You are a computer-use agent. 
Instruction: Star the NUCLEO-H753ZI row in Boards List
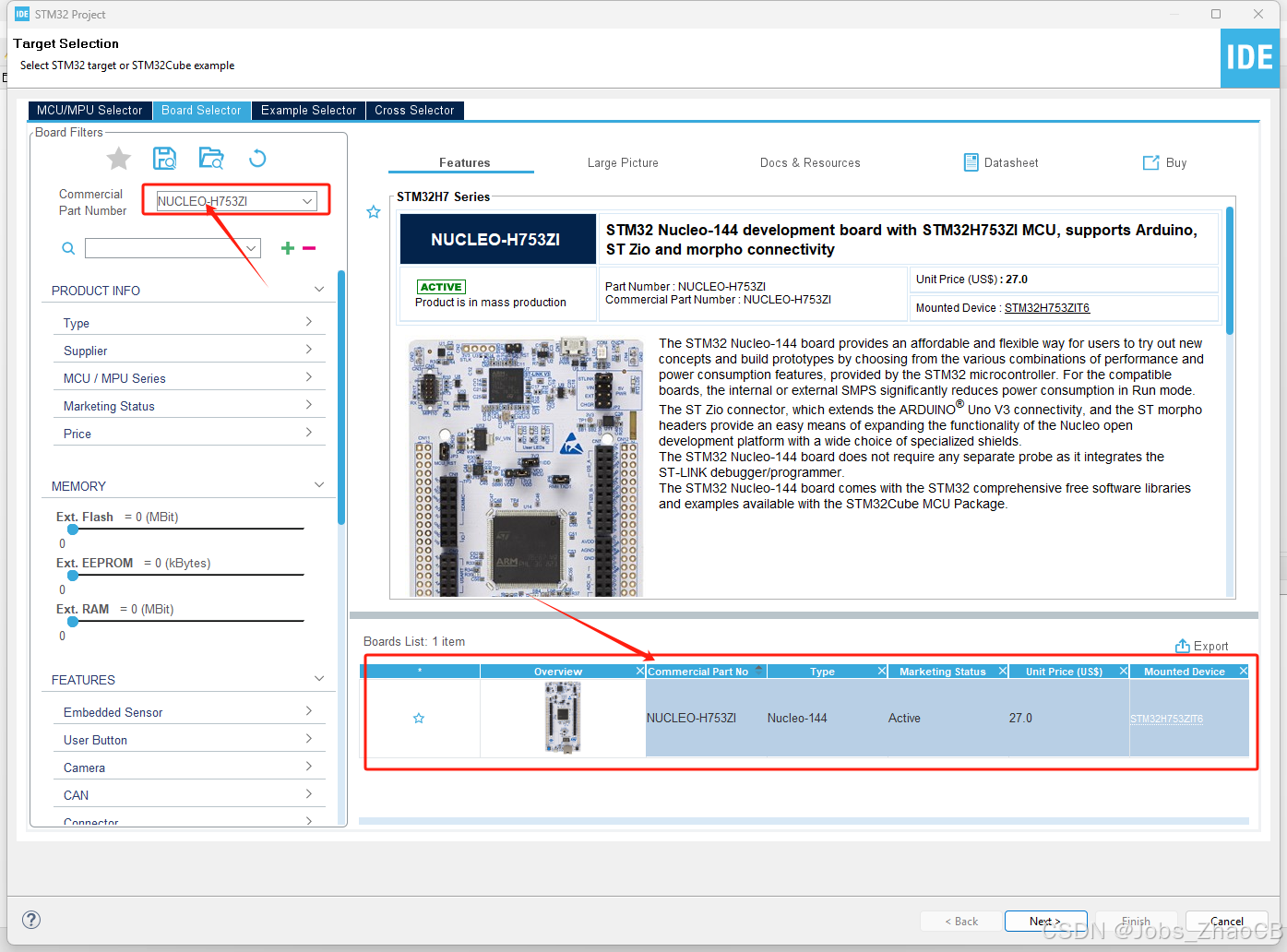(x=419, y=718)
